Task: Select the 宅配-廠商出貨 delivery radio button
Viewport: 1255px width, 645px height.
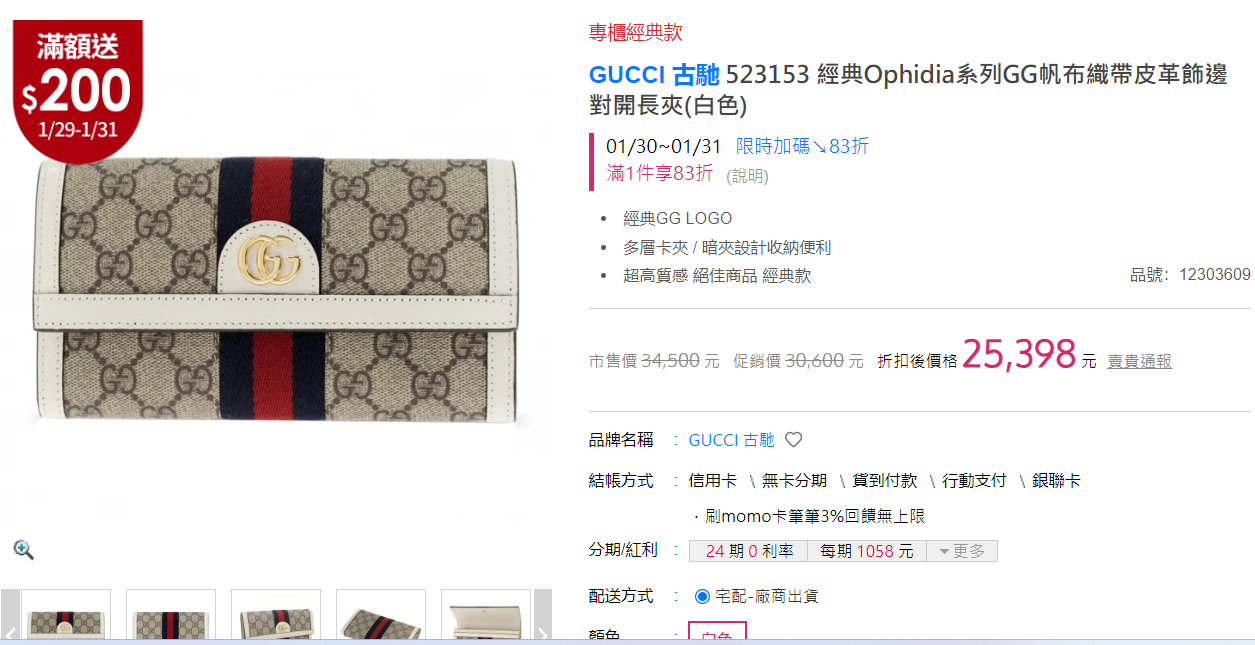Action: tap(702, 596)
